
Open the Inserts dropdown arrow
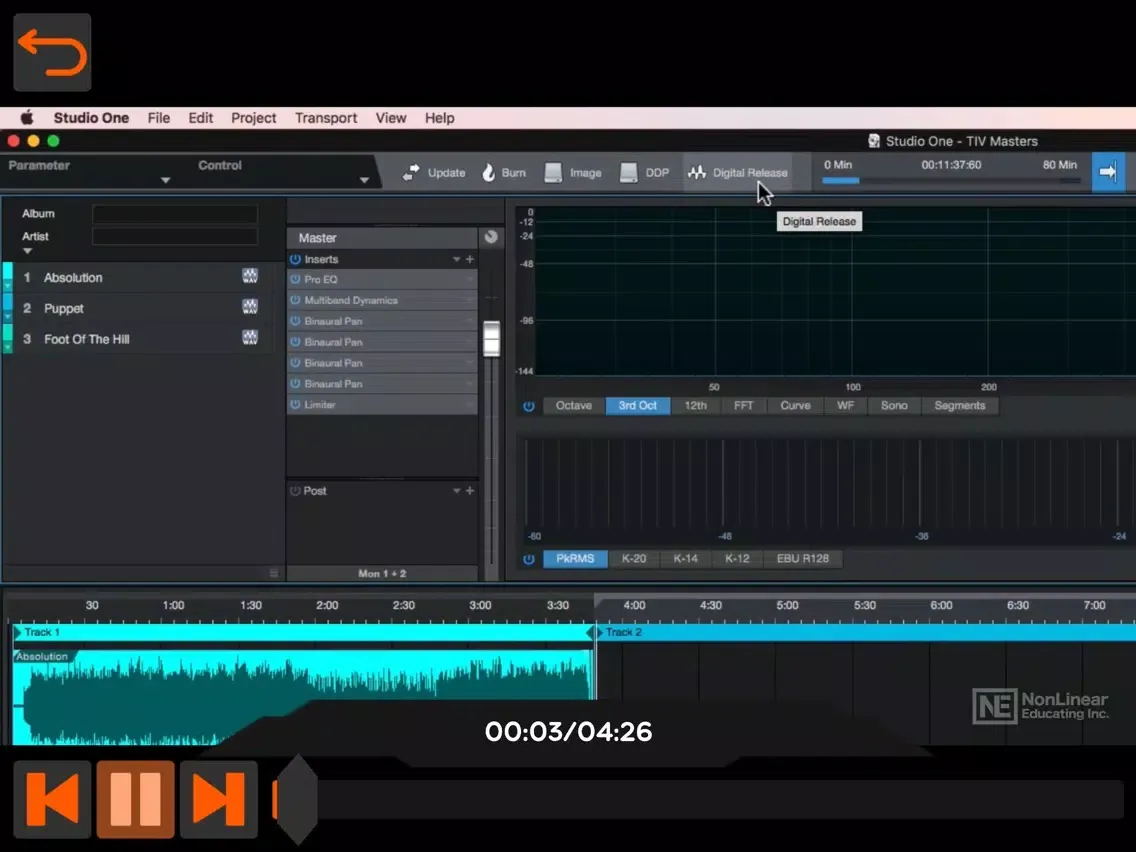coord(456,259)
